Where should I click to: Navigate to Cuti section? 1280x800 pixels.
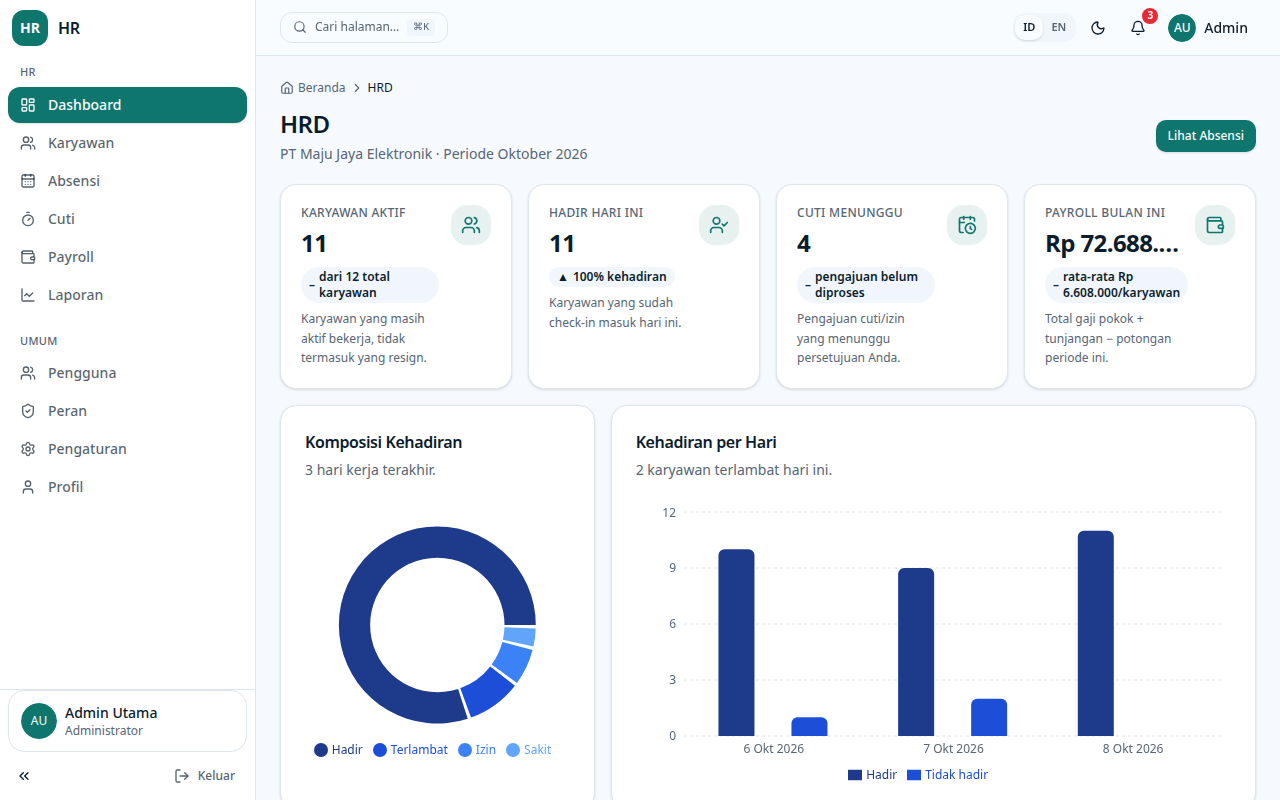[x=127, y=219]
